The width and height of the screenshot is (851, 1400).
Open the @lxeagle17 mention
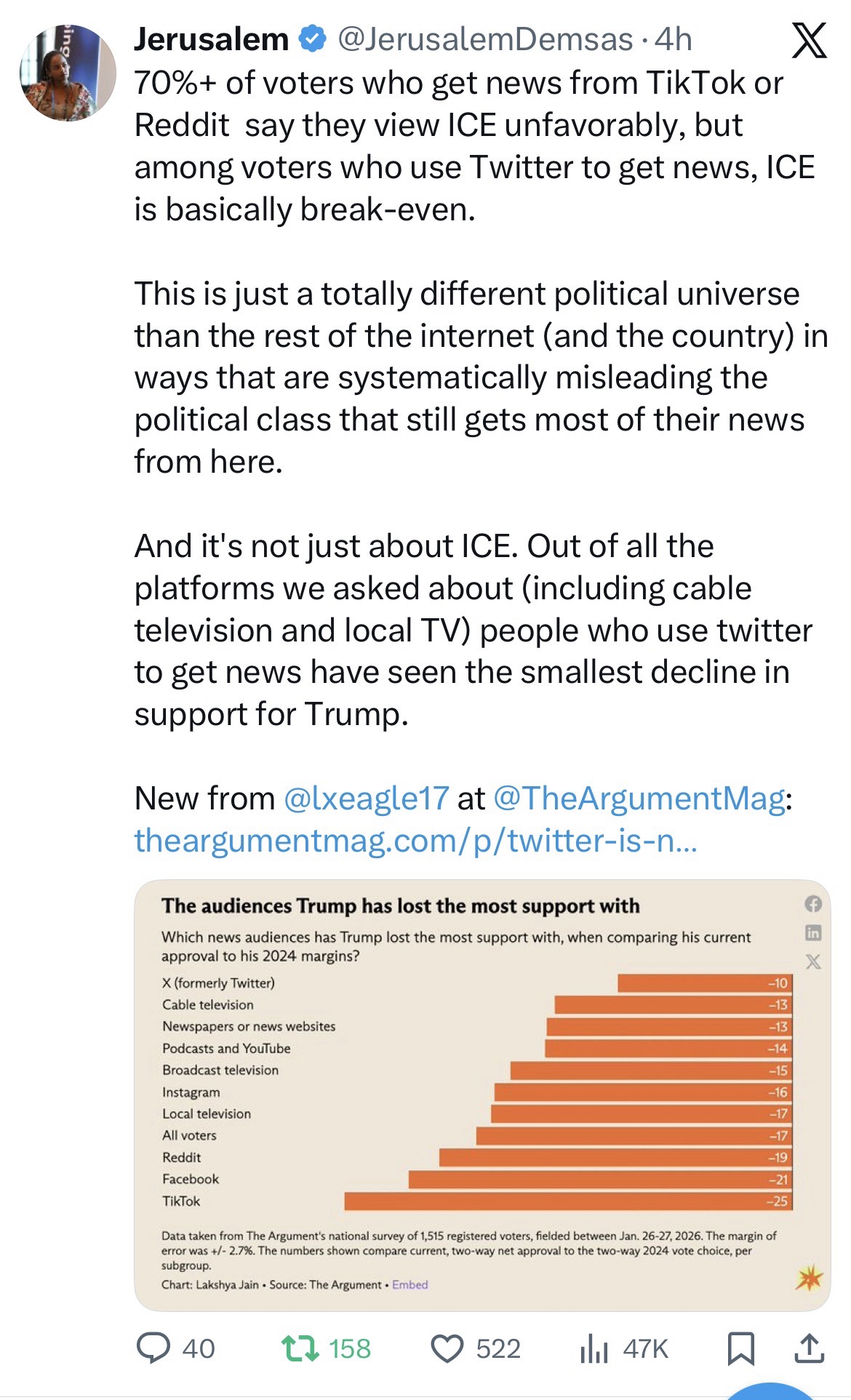(x=366, y=799)
